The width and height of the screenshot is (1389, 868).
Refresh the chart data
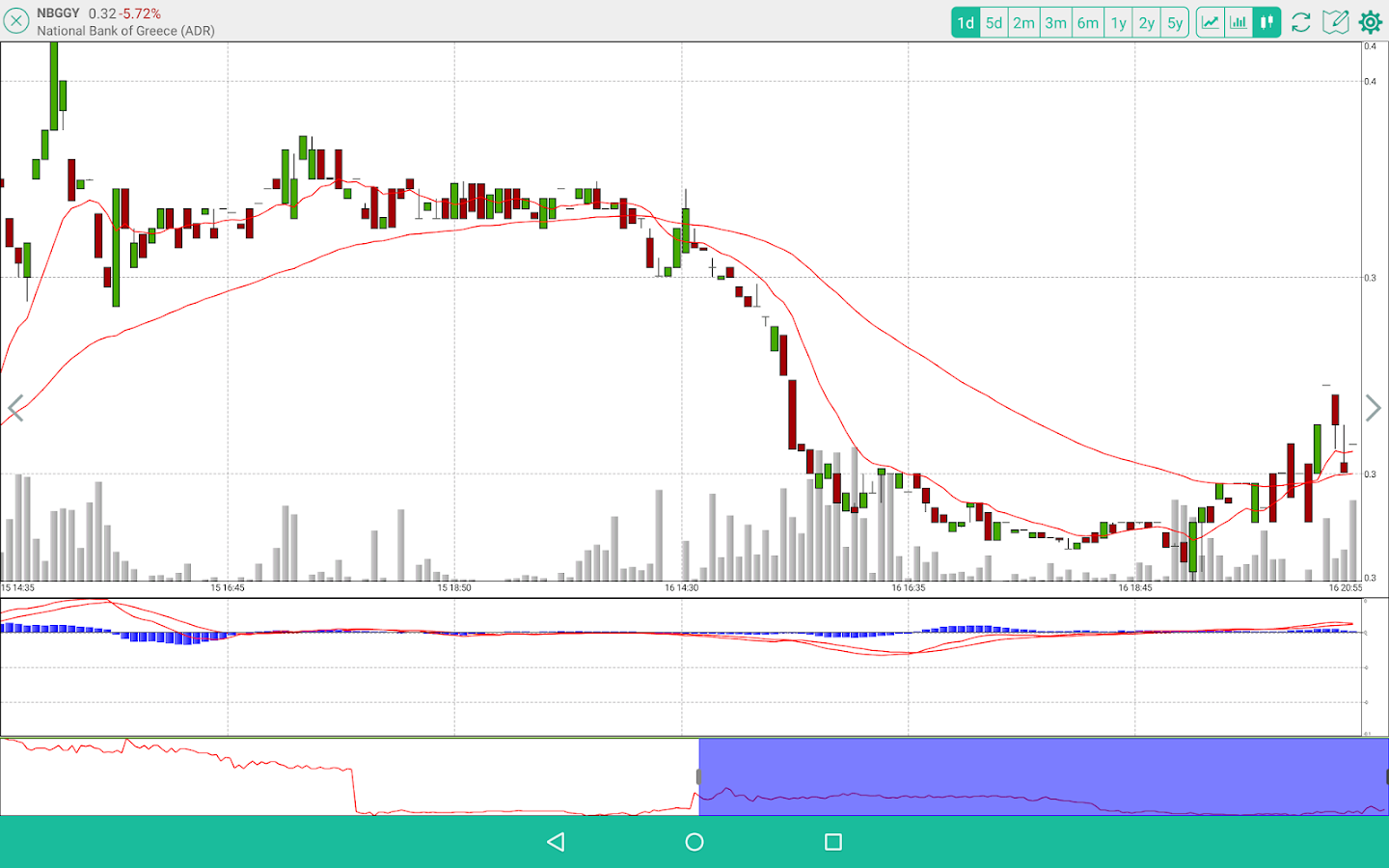pyautogui.click(x=1301, y=22)
